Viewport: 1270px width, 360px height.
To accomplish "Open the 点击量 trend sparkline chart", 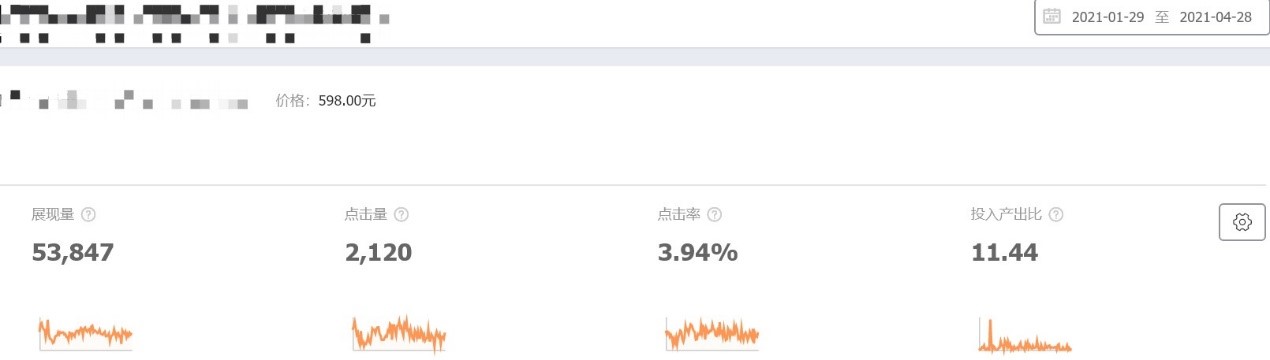I will pos(399,333).
